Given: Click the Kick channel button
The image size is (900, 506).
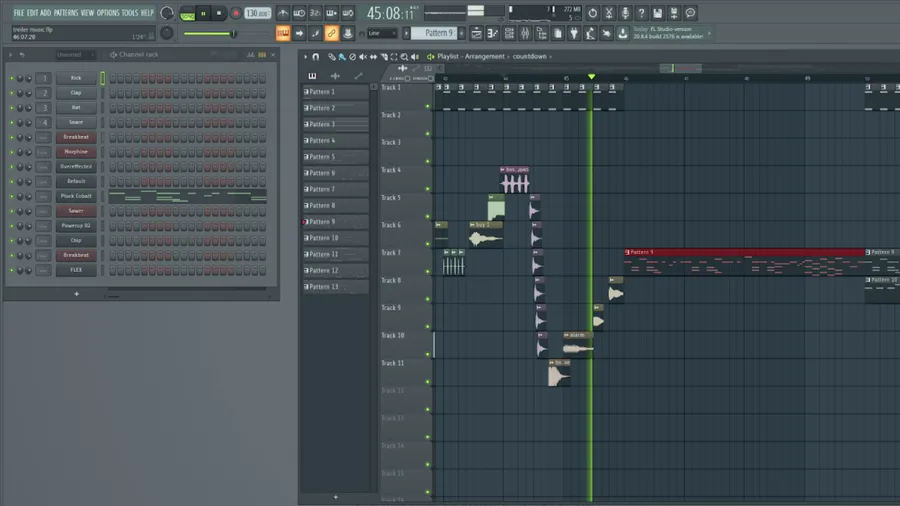Looking at the screenshot, I should [76, 78].
